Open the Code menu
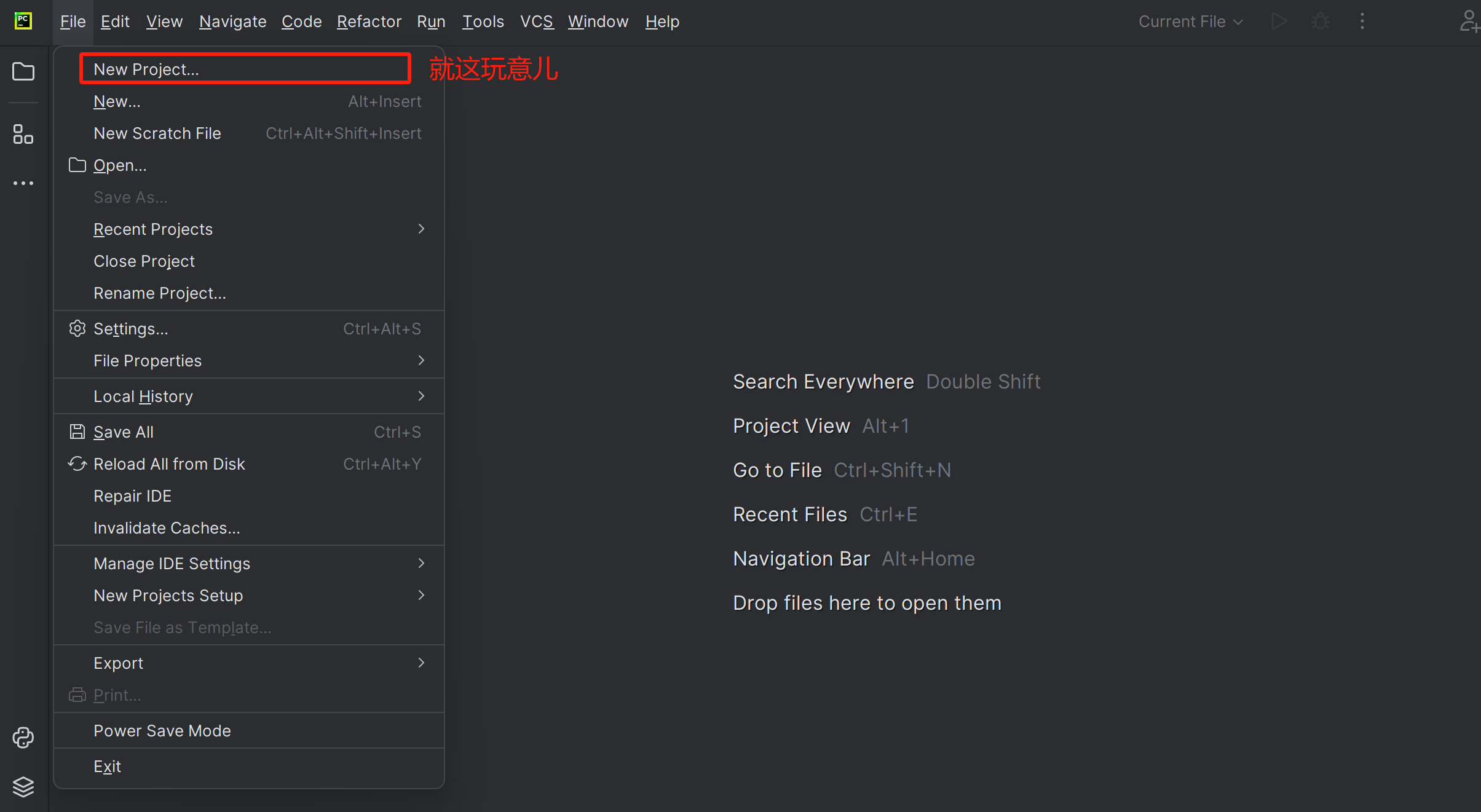 [x=301, y=22]
